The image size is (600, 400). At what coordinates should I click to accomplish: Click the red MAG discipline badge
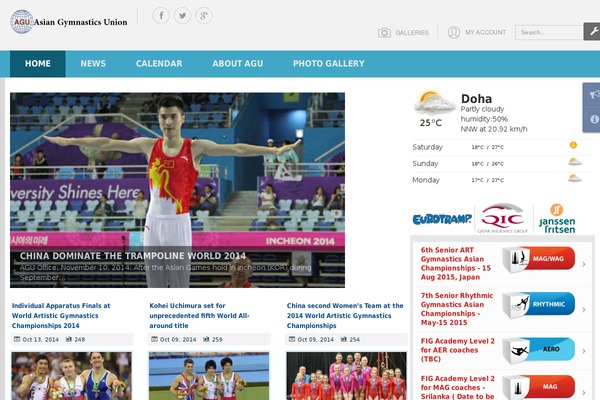538,387
